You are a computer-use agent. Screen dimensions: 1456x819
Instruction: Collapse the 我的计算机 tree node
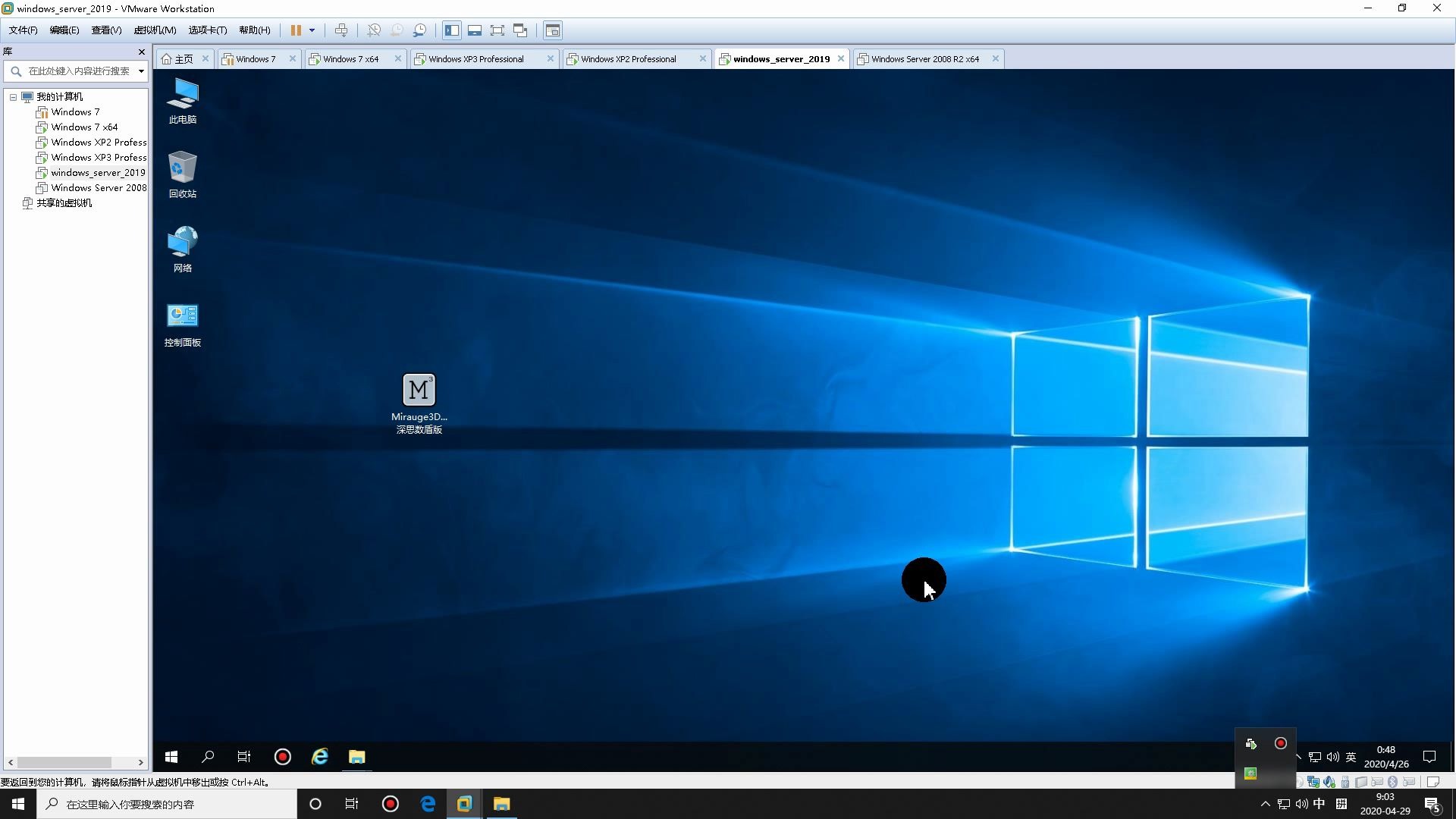click(x=13, y=97)
